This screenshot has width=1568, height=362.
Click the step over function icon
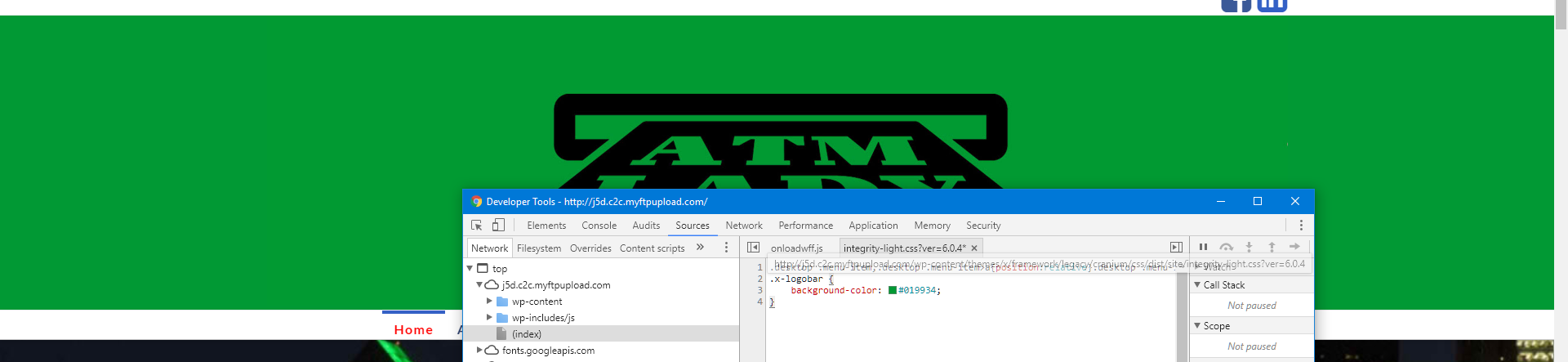click(x=1226, y=247)
